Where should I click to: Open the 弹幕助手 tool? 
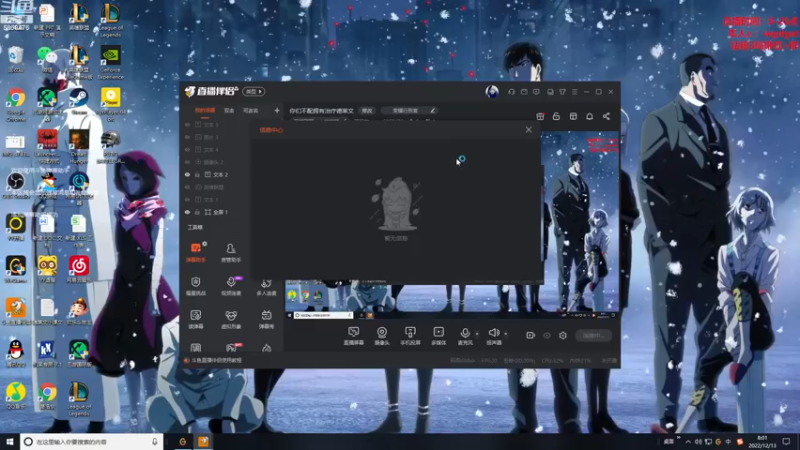(196, 252)
